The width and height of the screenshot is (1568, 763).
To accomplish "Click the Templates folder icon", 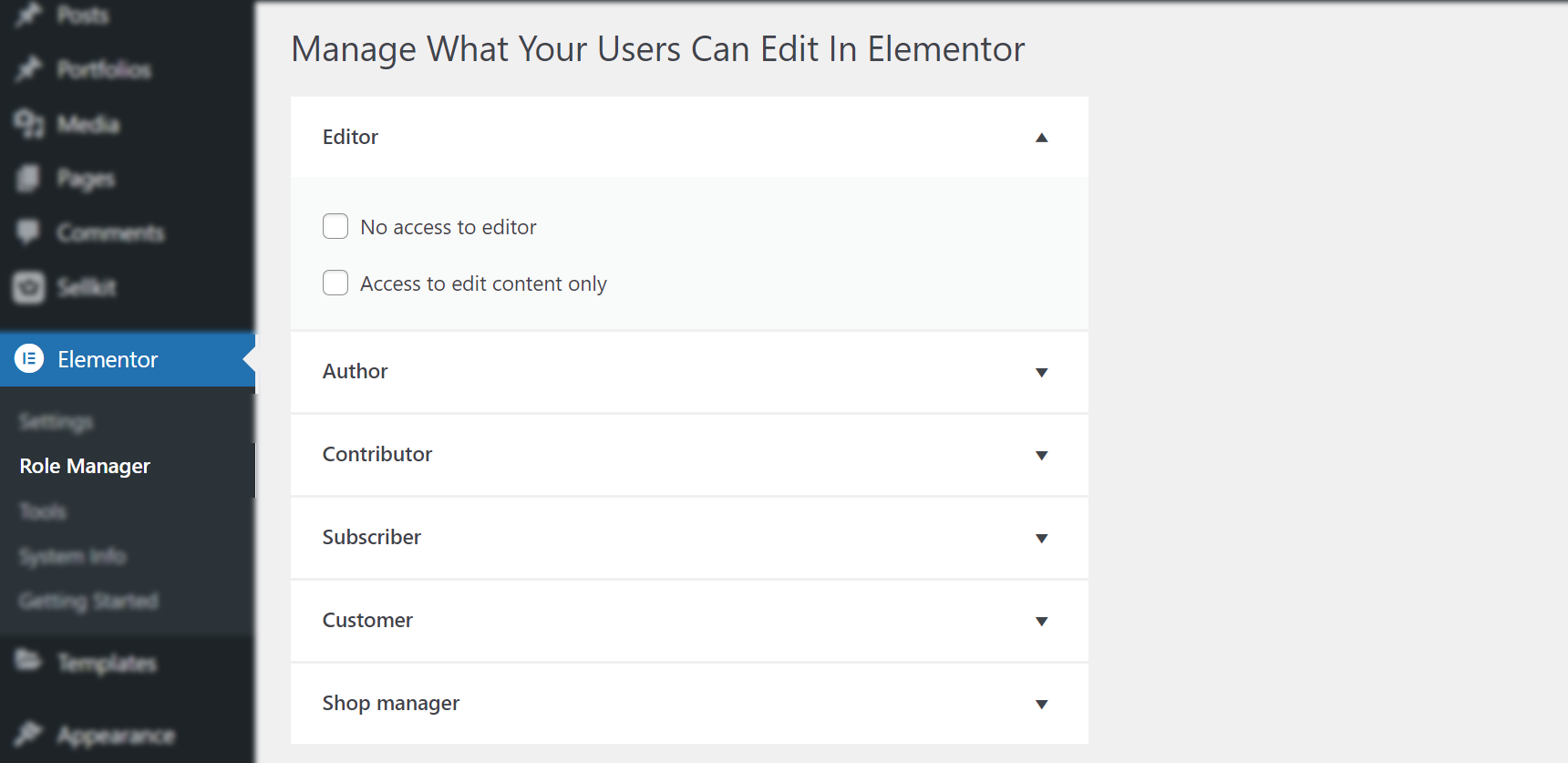I will 29,663.
